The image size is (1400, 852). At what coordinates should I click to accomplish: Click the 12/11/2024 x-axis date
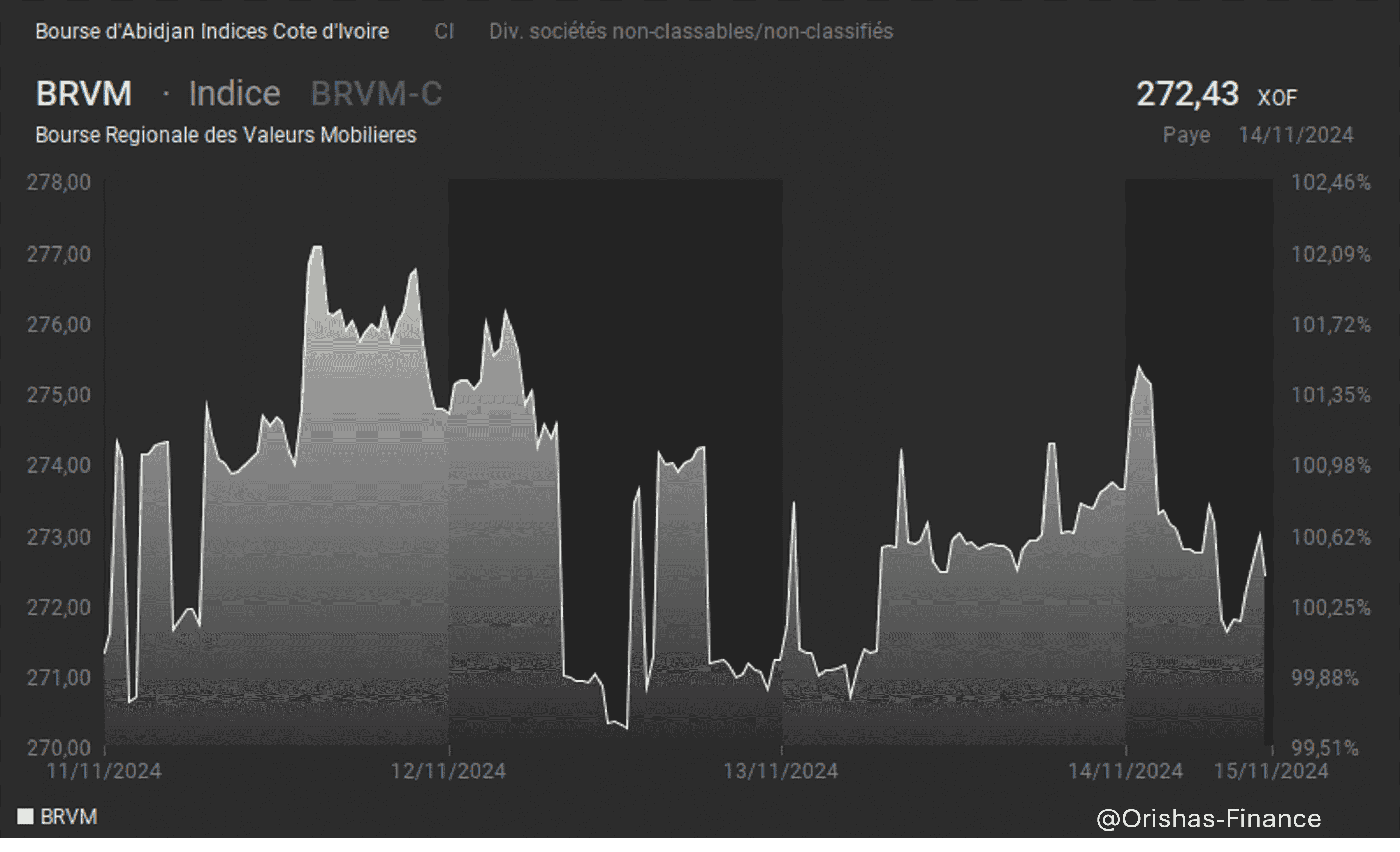click(448, 771)
